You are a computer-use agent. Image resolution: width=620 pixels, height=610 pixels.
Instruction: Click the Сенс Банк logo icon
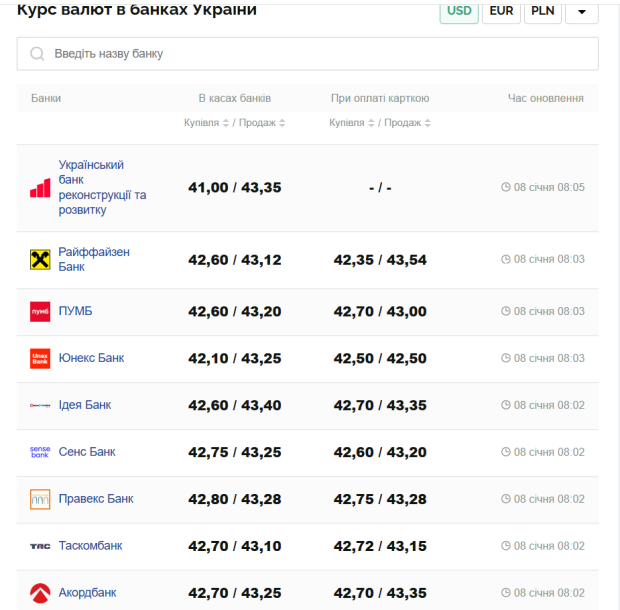coord(40,452)
